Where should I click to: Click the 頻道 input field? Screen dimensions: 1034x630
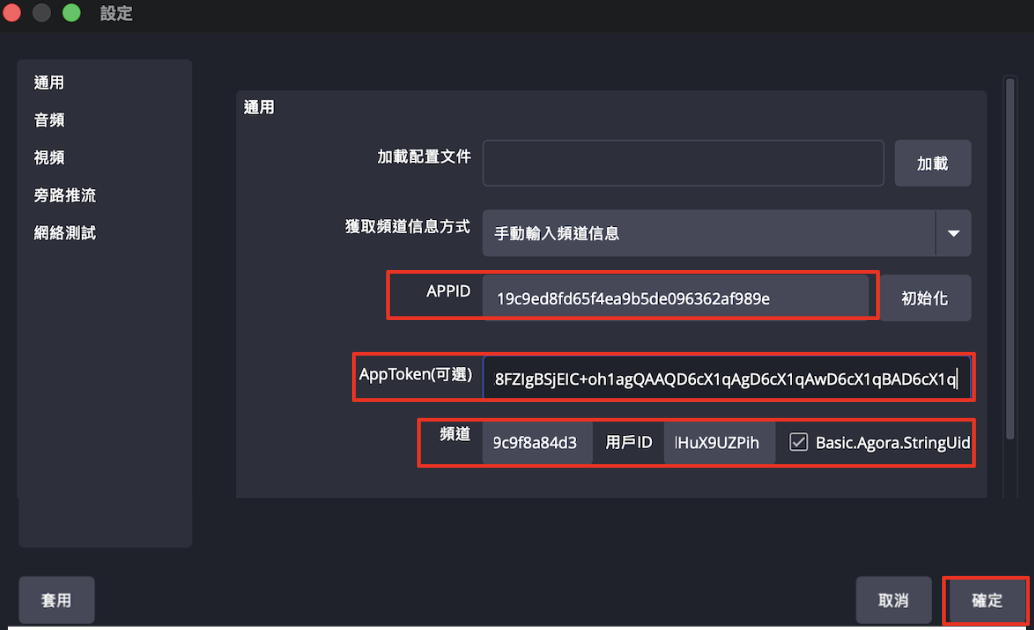pos(537,443)
